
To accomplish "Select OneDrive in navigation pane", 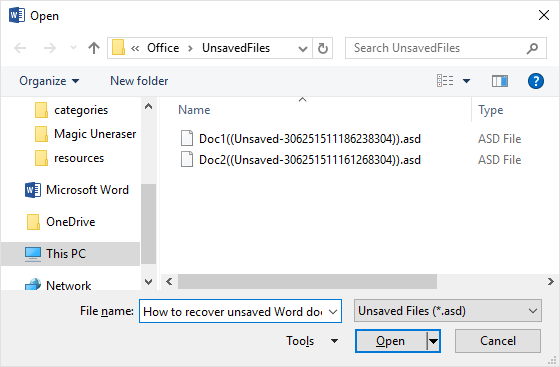I will pyautogui.click(x=61, y=222).
